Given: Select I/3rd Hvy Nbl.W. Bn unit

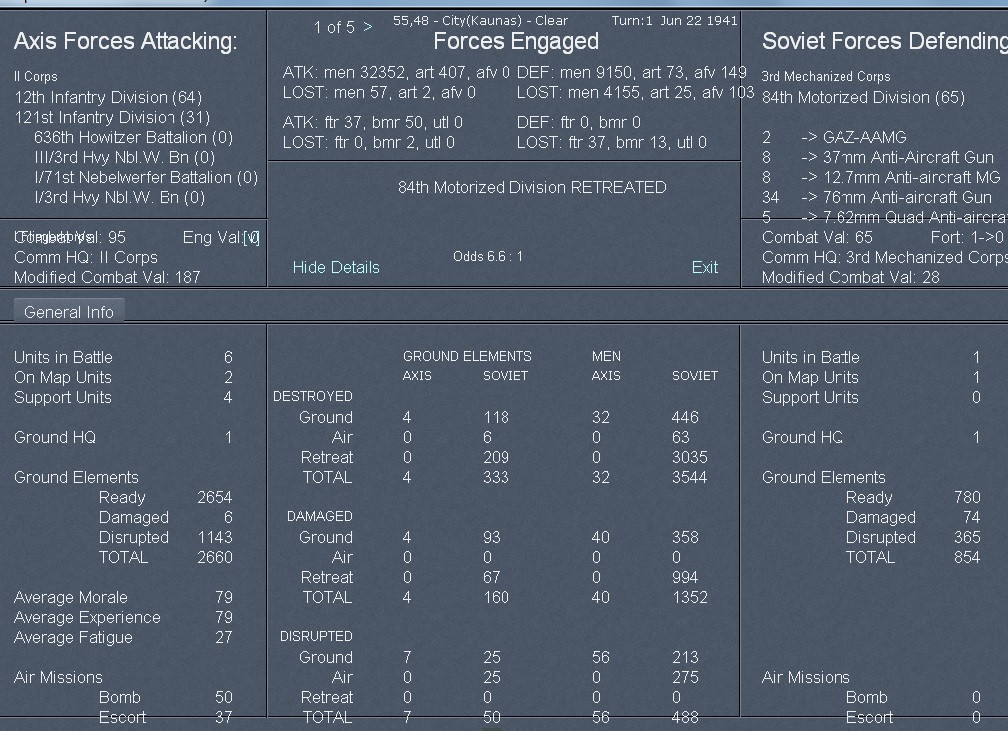Looking at the screenshot, I should 120,197.
